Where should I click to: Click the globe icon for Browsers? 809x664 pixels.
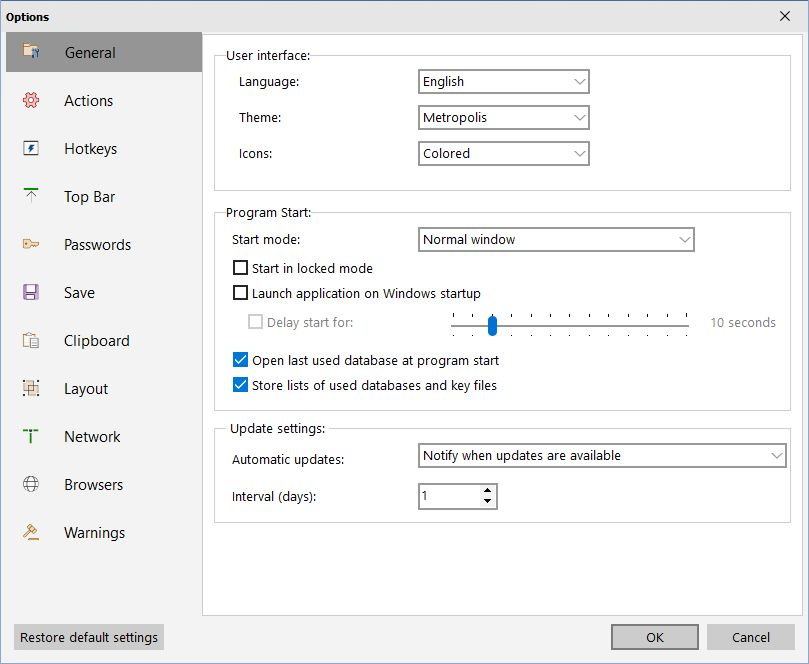[x=31, y=484]
